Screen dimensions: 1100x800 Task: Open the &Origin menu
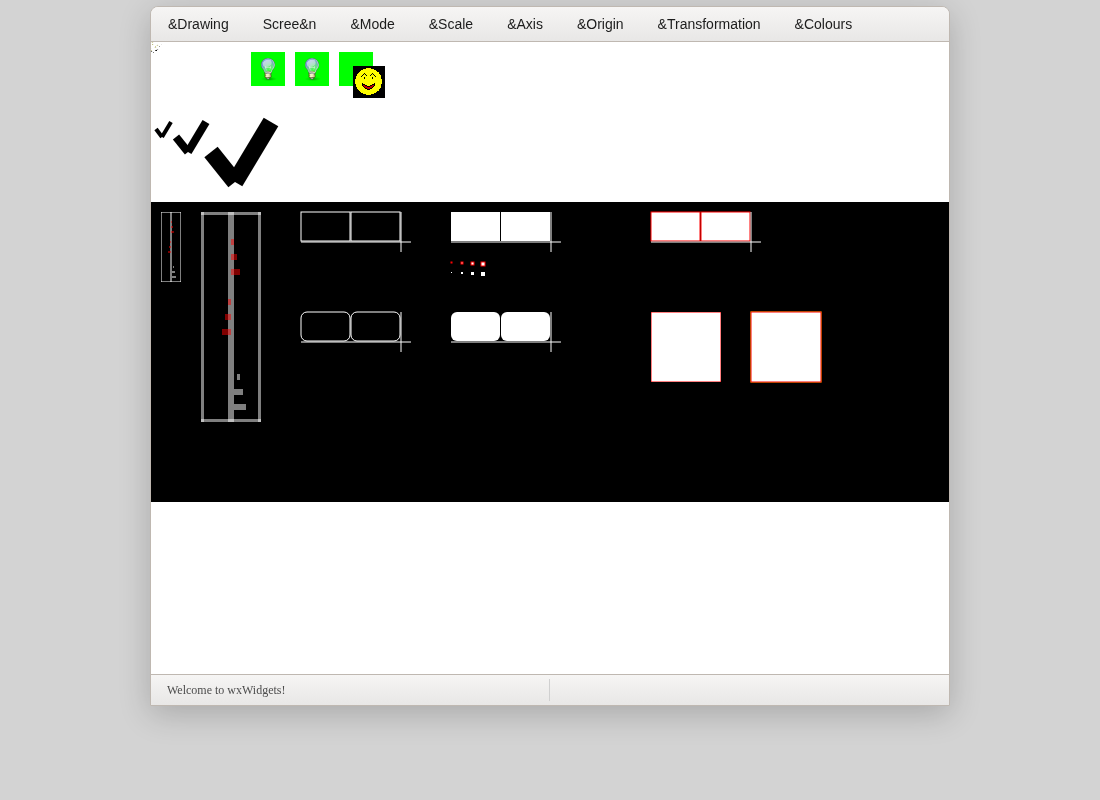coord(600,25)
